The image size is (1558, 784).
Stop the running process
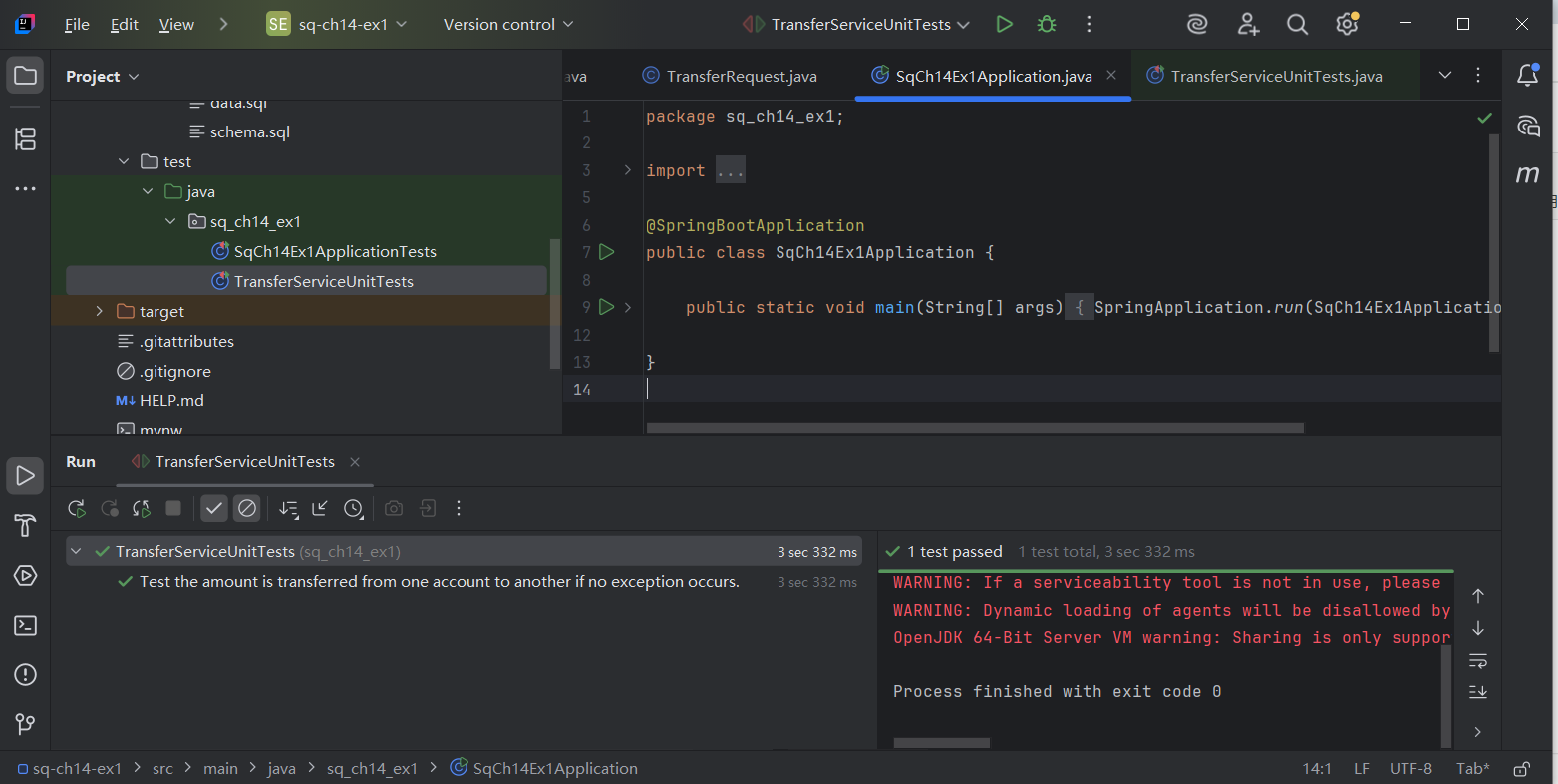point(173,508)
